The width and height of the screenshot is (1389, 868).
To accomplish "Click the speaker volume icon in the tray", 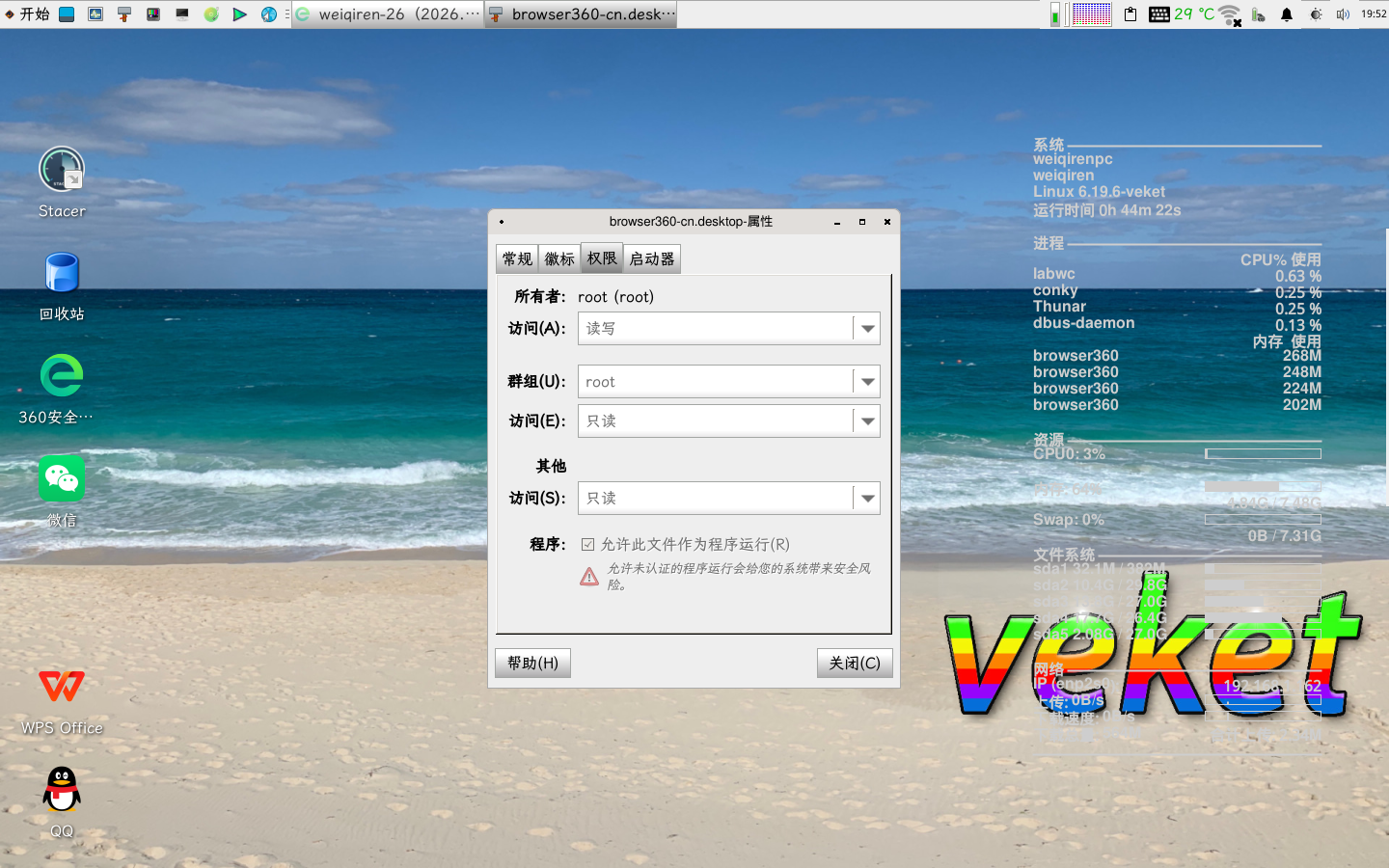I will click(x=1343, y=14).
